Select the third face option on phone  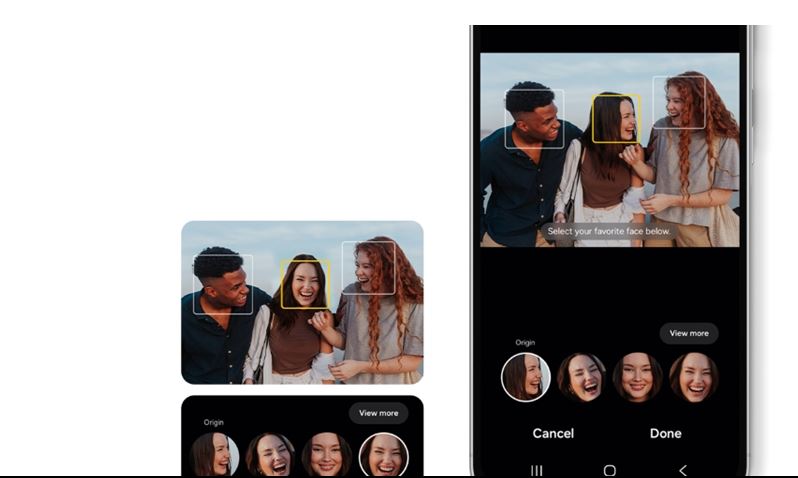pyautogui.click(x=637, y=377)
